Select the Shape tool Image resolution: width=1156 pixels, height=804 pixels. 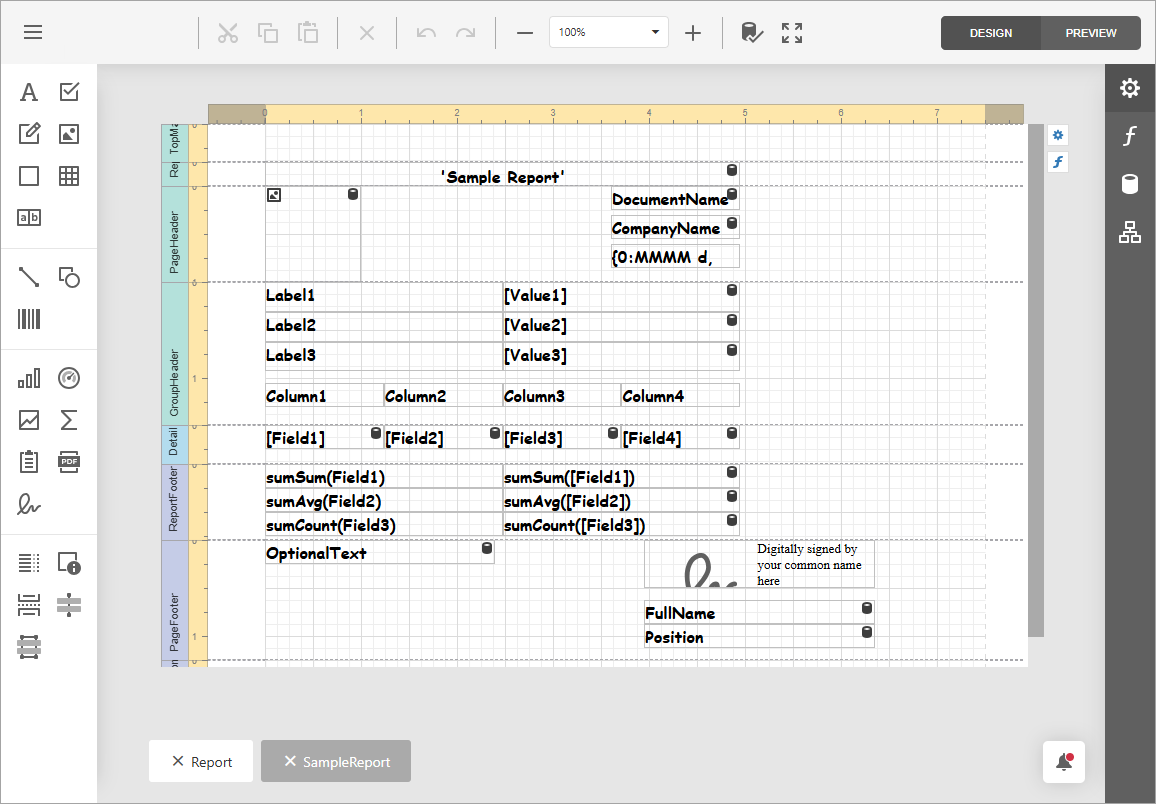(x=69, y=277)
